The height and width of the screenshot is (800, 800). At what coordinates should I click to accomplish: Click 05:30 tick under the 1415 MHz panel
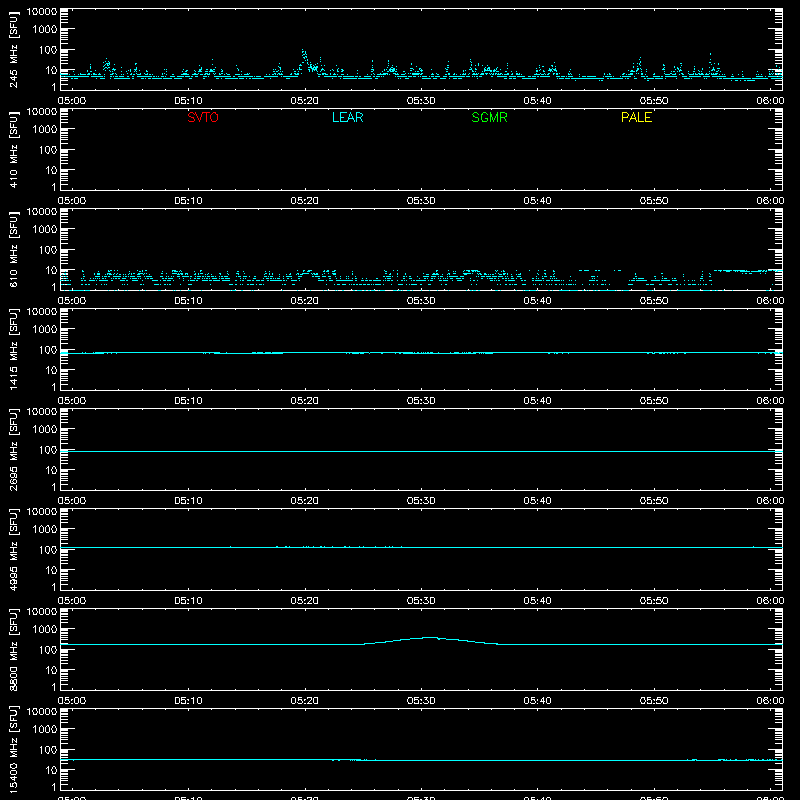click(x=421, y=401)
